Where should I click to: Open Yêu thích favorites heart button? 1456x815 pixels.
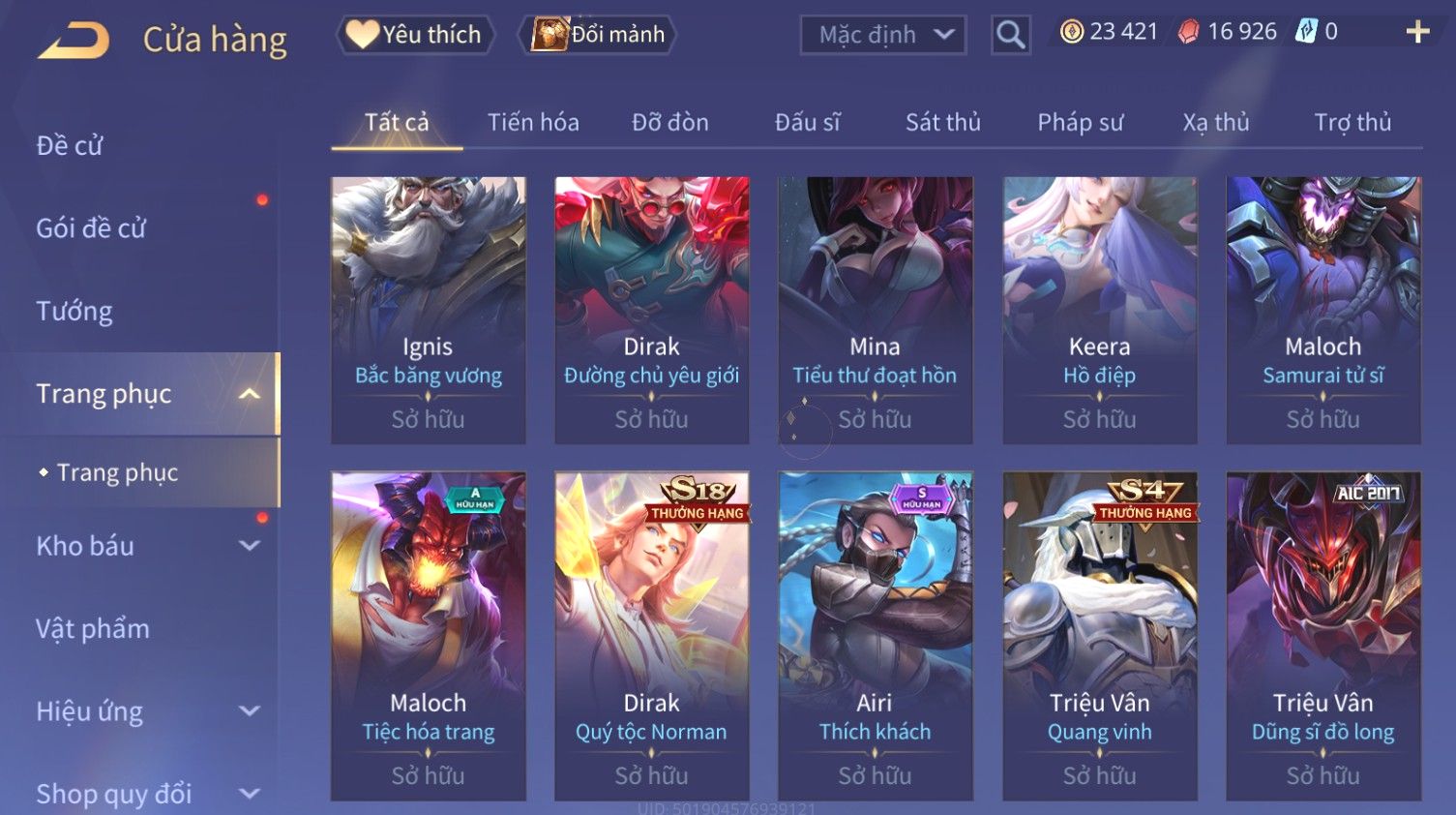415,35
